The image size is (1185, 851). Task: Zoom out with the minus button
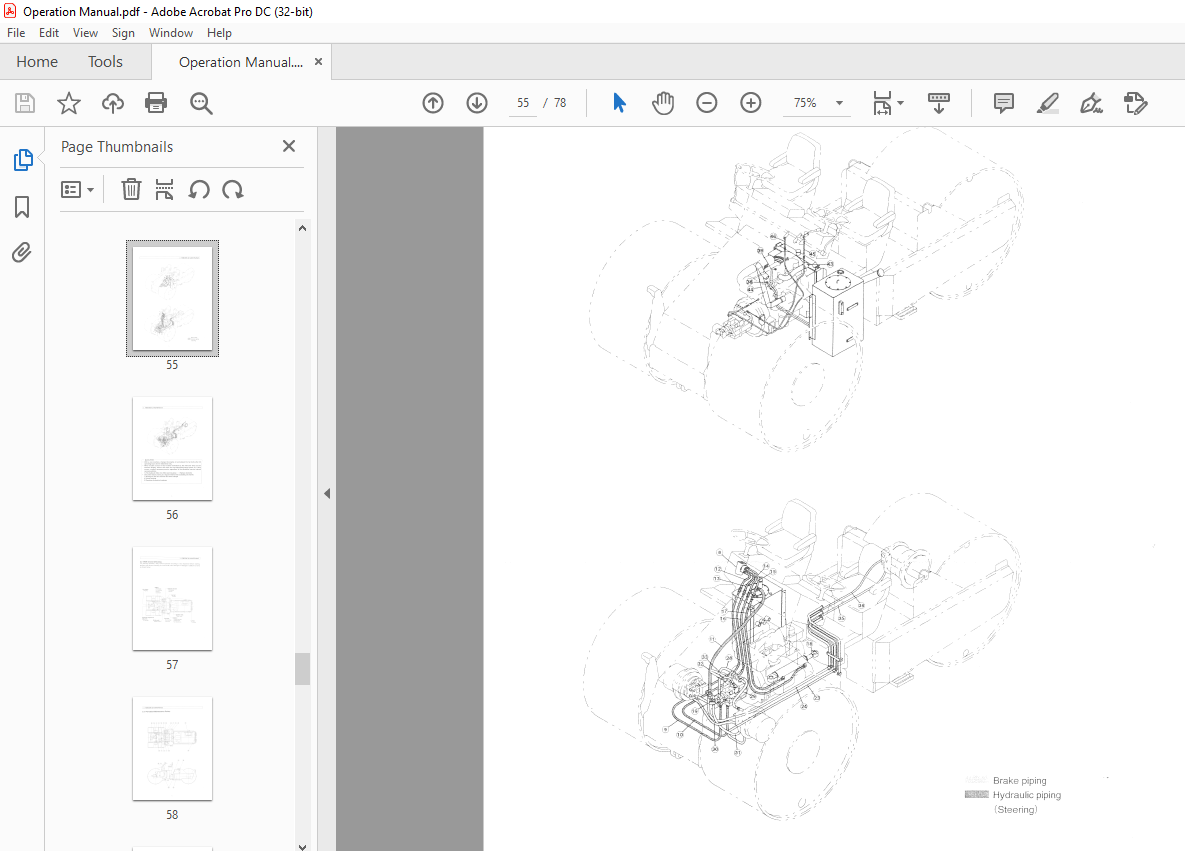tap(707, 103)
